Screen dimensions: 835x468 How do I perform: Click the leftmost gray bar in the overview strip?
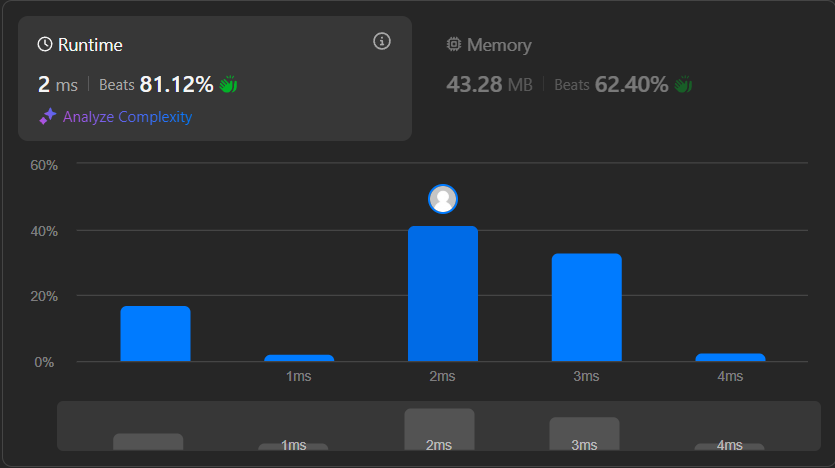pyautogui.click(x=148, y=441)
